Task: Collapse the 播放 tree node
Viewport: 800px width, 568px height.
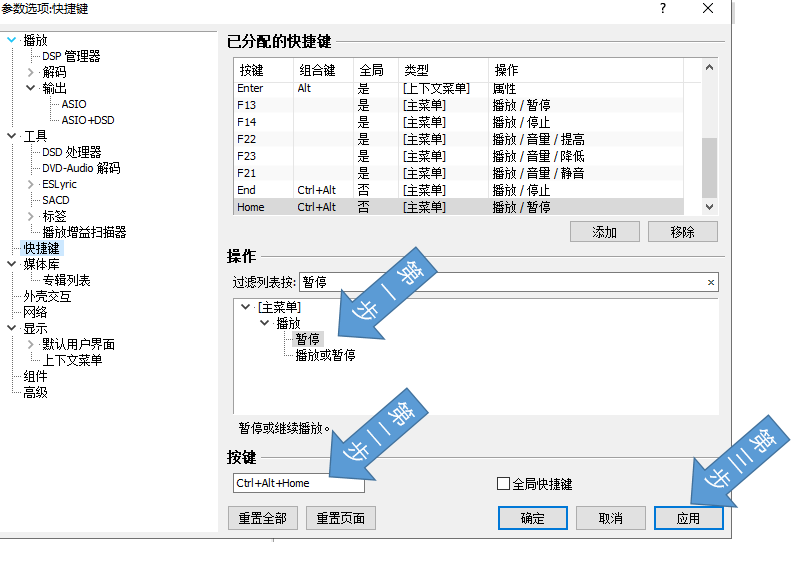Action: [11, 40]
